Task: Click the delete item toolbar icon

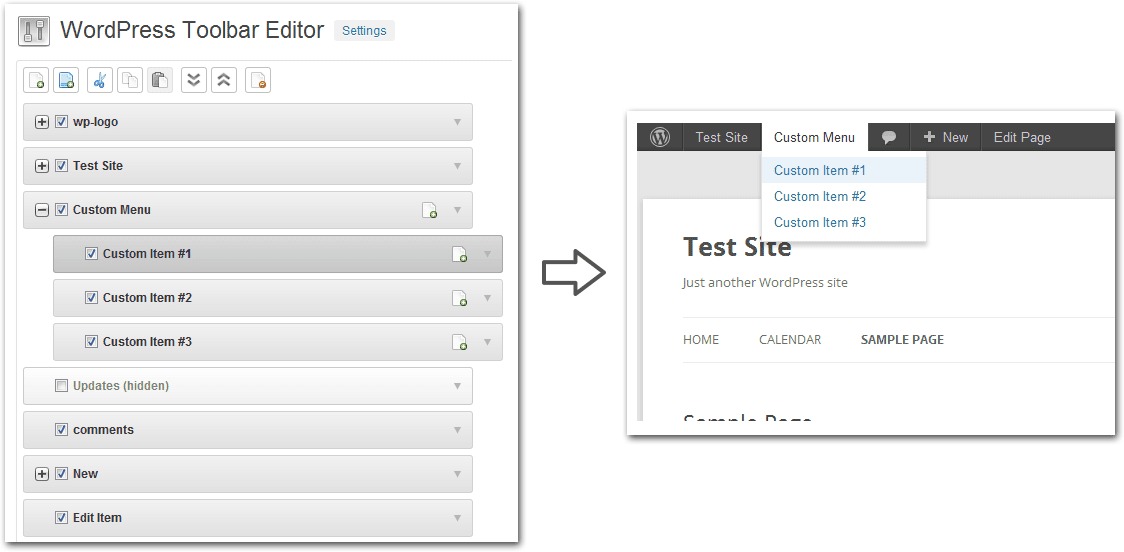Action: point(258,80)
